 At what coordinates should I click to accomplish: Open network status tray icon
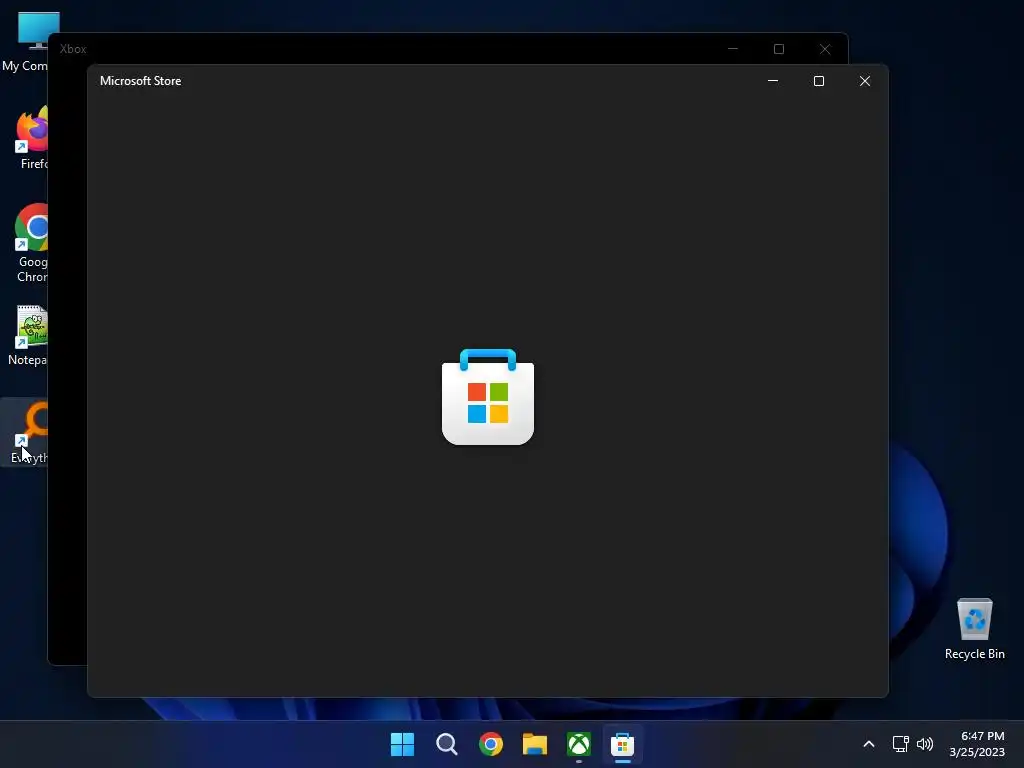[x=901, y=744]
